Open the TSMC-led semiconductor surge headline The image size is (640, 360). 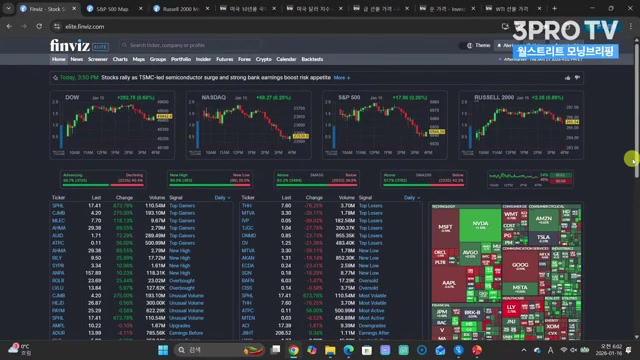[x=216, y=78]
